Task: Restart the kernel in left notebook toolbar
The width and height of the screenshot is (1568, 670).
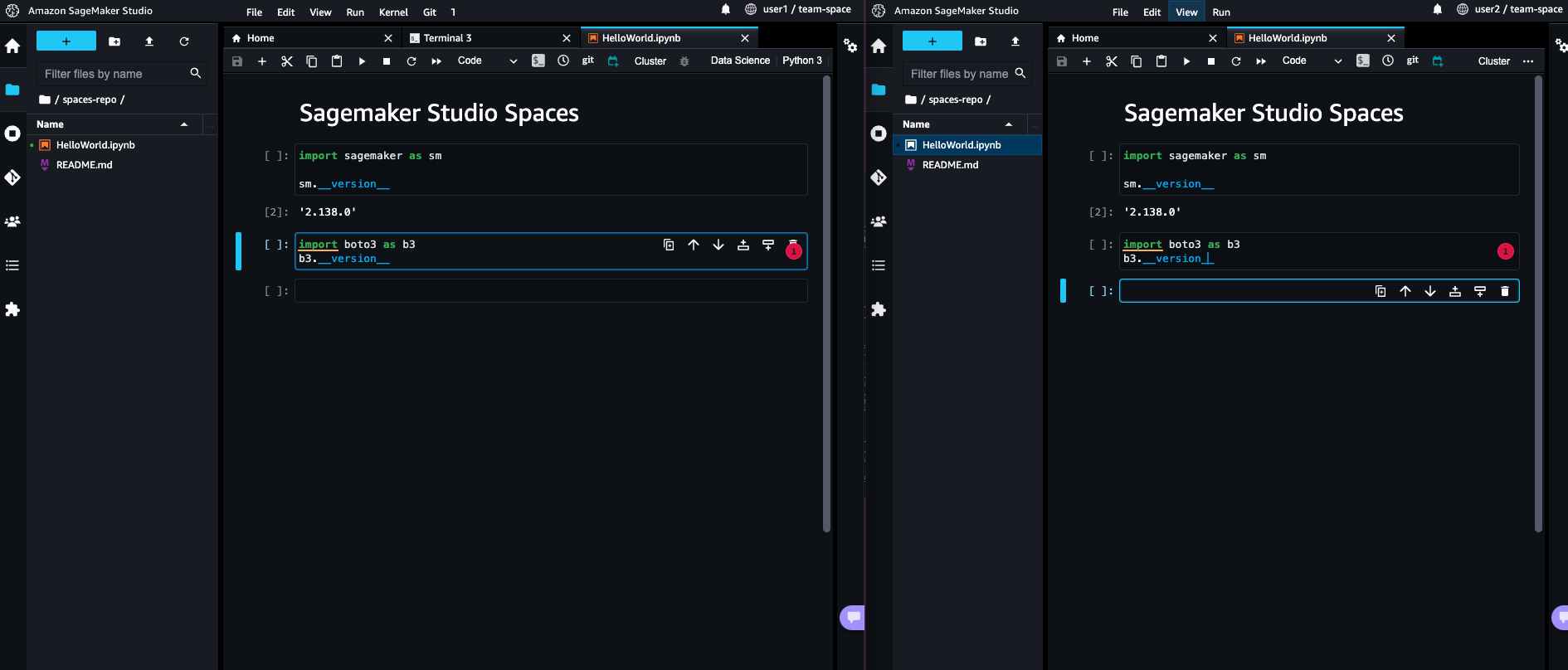Action: point(411,61)
